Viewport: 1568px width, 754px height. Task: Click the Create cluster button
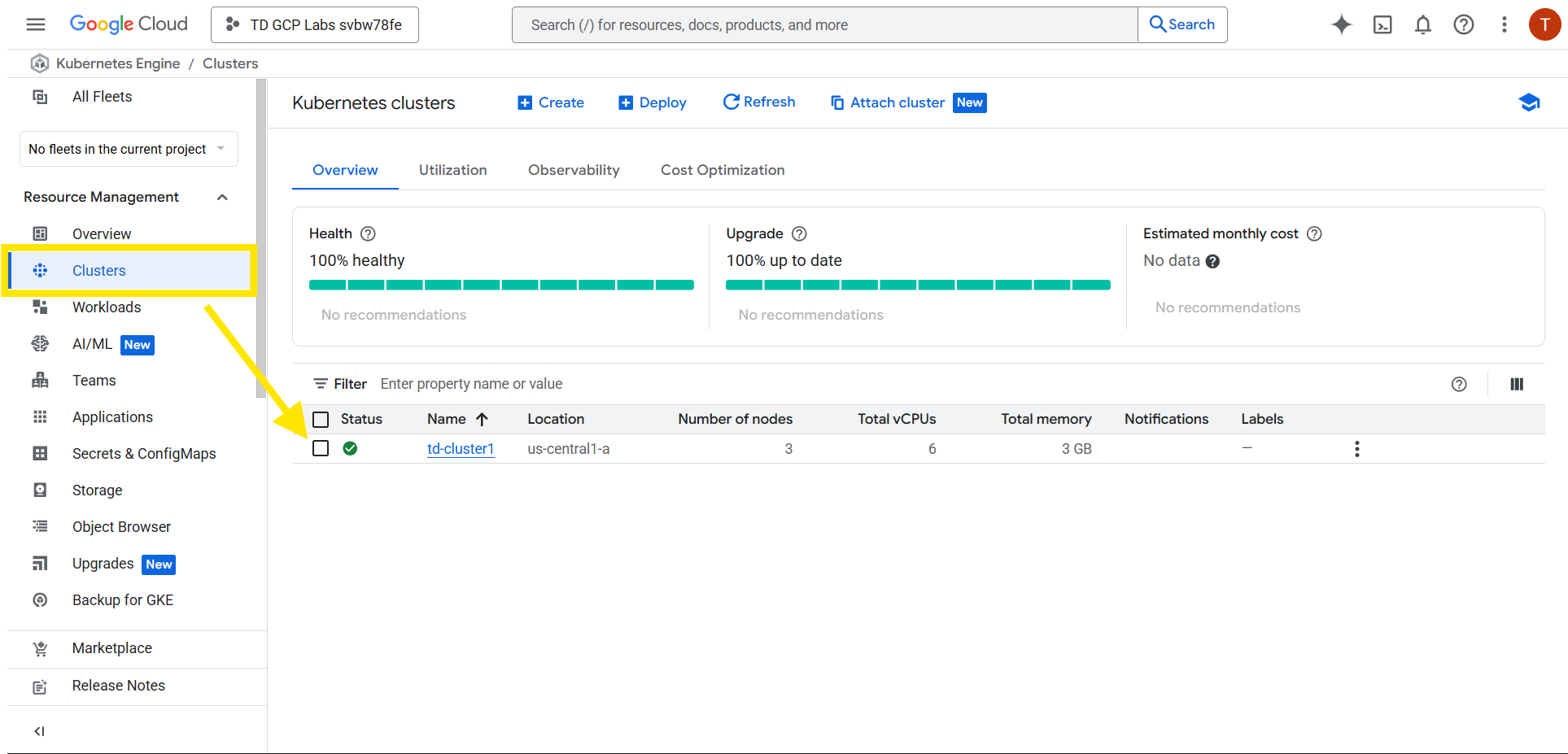click(551, 102)
